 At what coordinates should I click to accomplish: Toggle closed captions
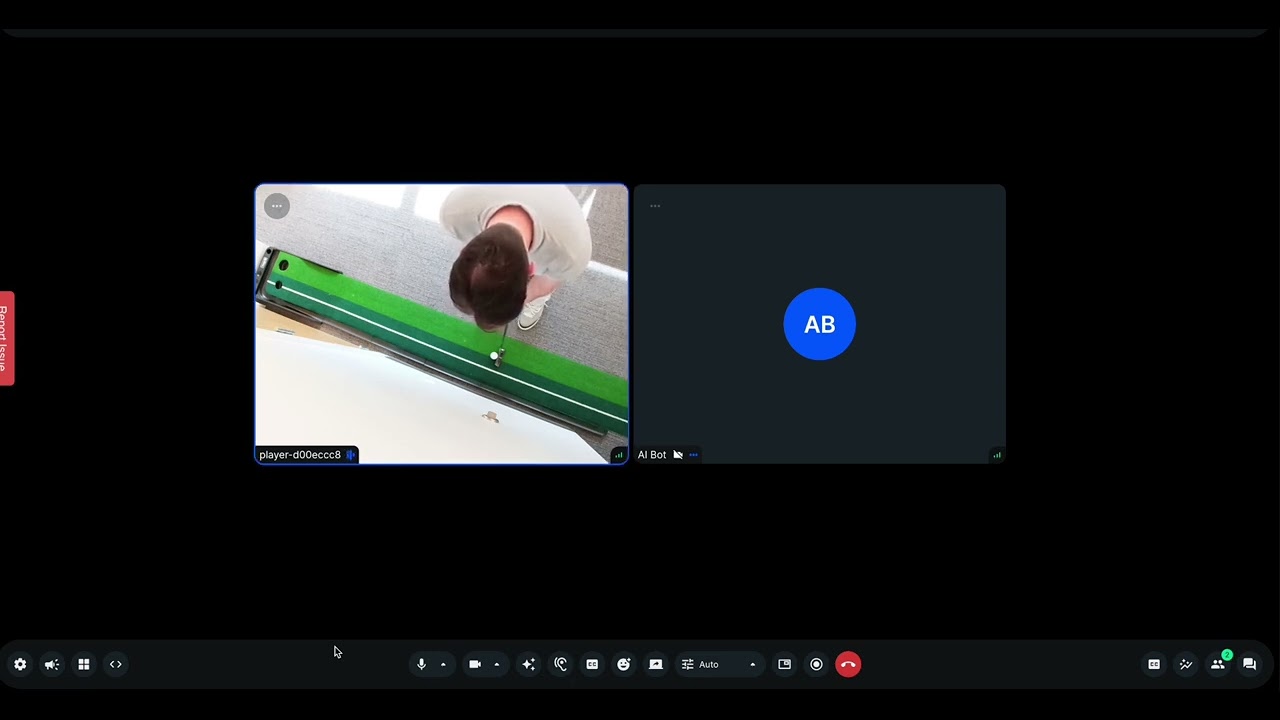tap(592, 664)
